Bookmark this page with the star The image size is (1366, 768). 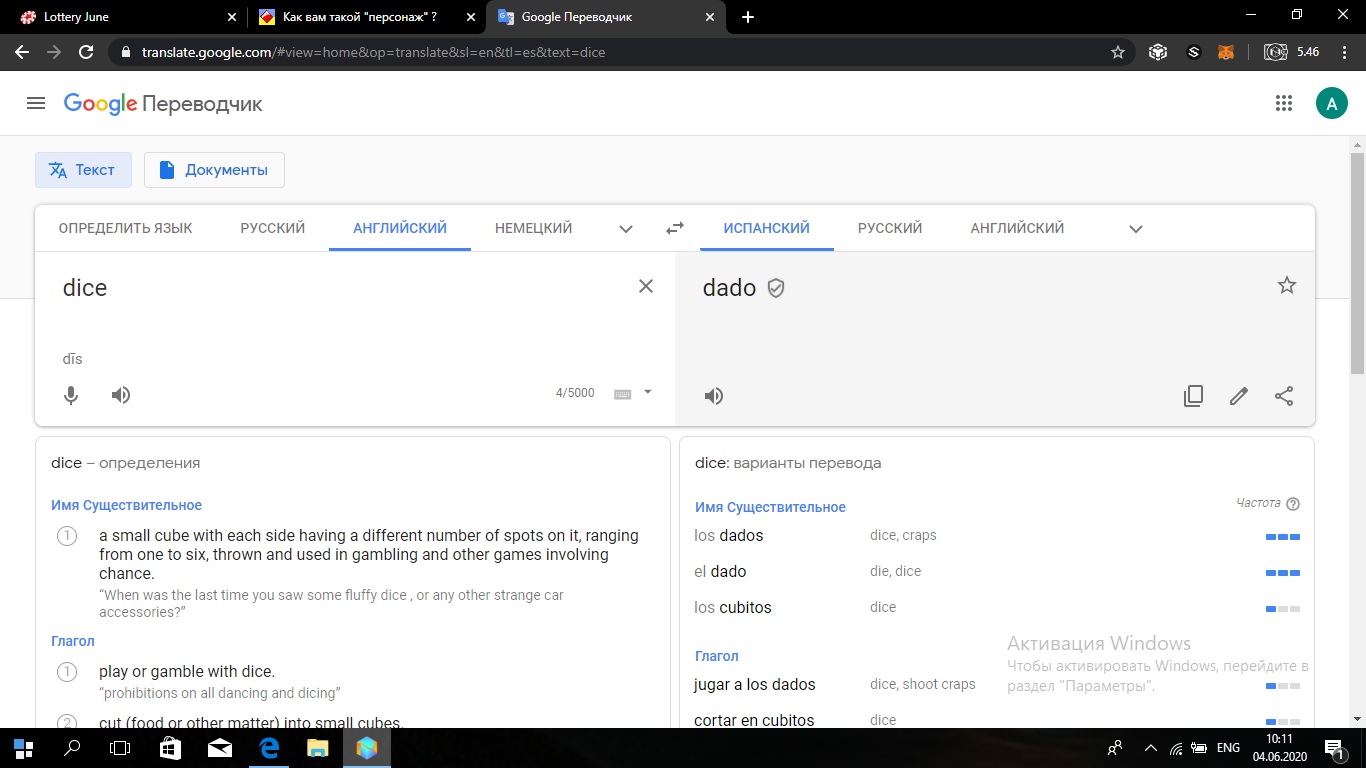(x=1118, y=52)
